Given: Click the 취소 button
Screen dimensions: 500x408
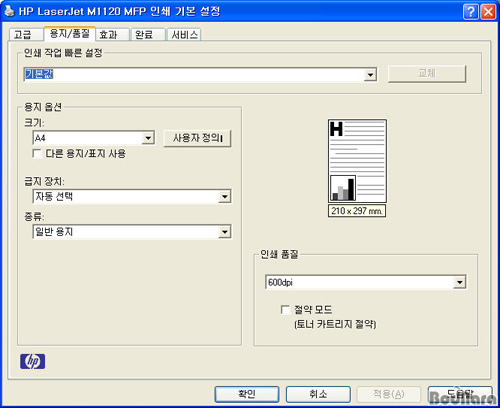Looking at the screenshot, I should tap(318, 394).
